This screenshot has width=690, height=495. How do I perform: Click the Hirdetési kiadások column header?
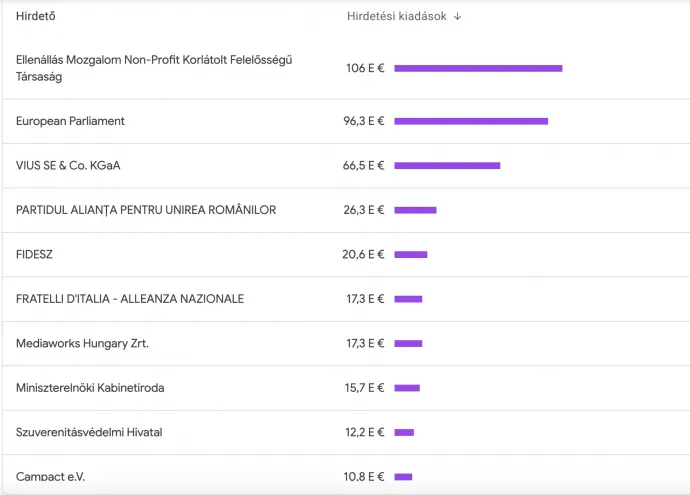(x=396, y=16)
